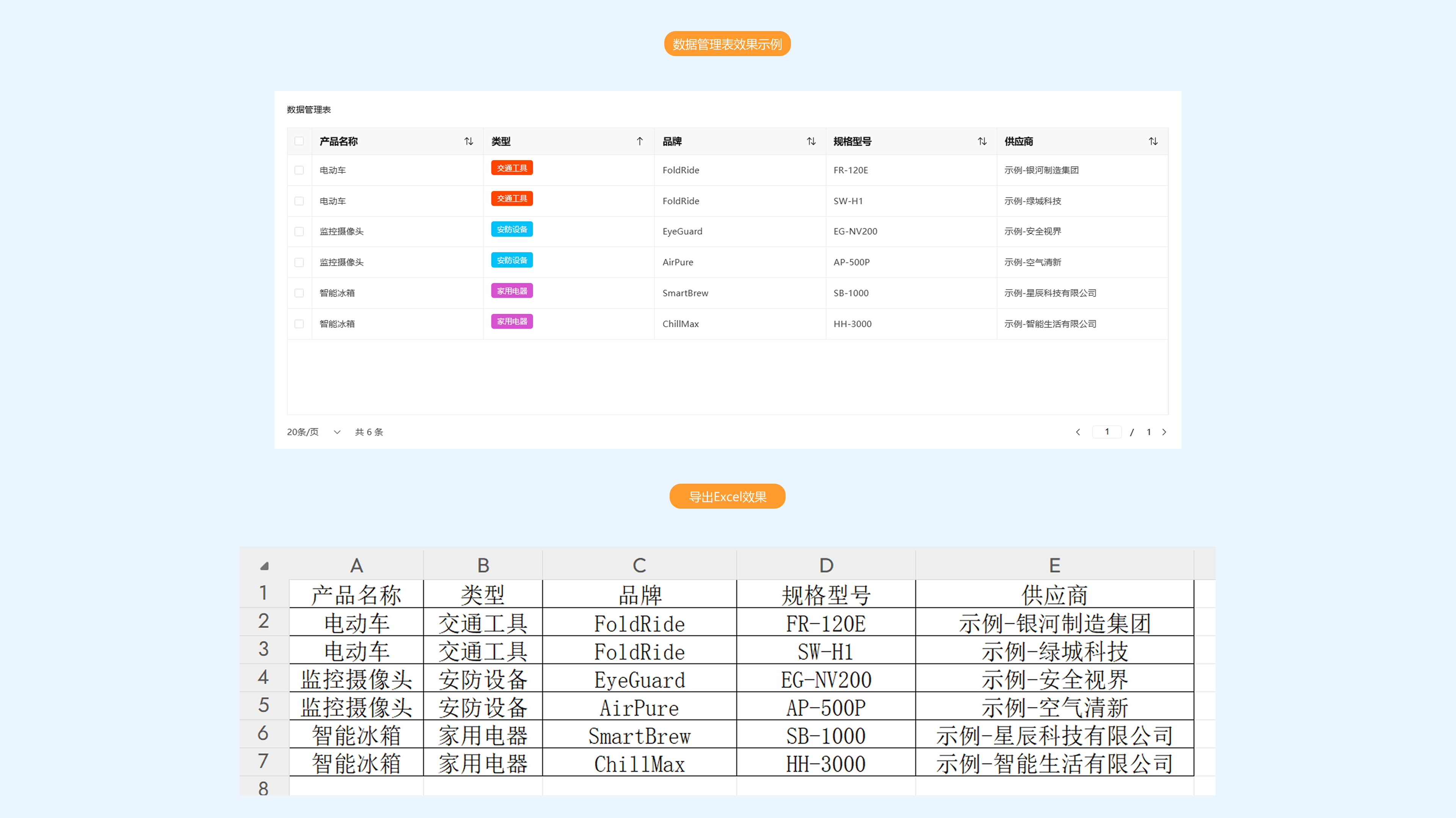Select Excel column B header
This screenshot has width=1456, height=818.
[483, 566]
